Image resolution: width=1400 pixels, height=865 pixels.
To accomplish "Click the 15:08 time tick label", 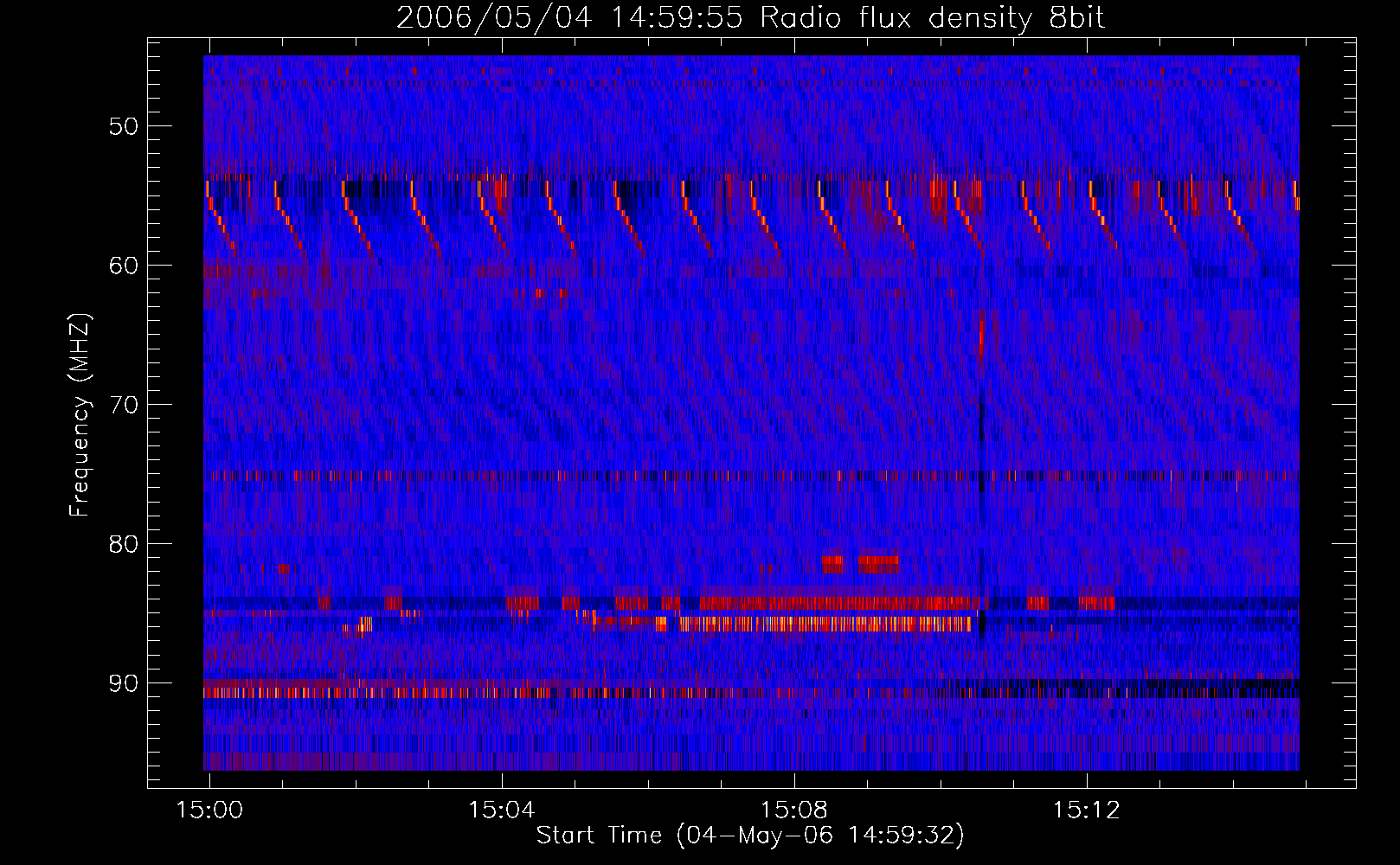I will [x=794, y=810].
